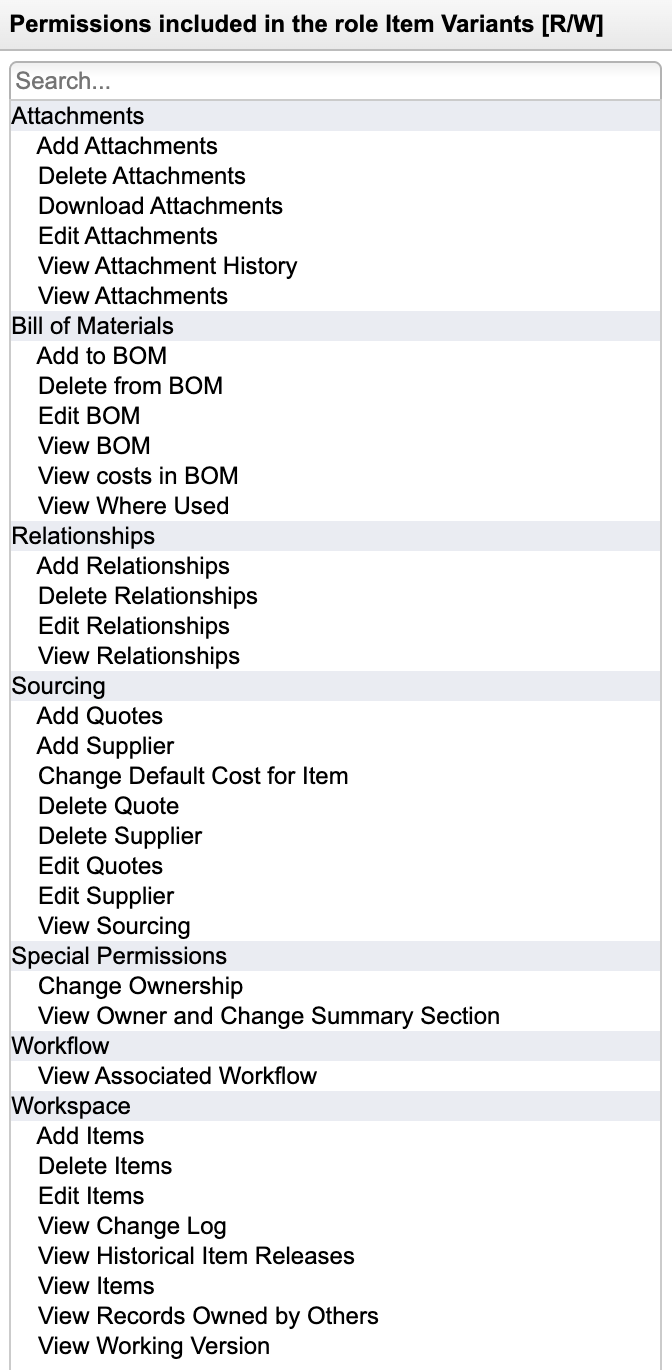Choose Download Attachments permission
Screen dimensions: 672x1370
click(x=160, y=206)
